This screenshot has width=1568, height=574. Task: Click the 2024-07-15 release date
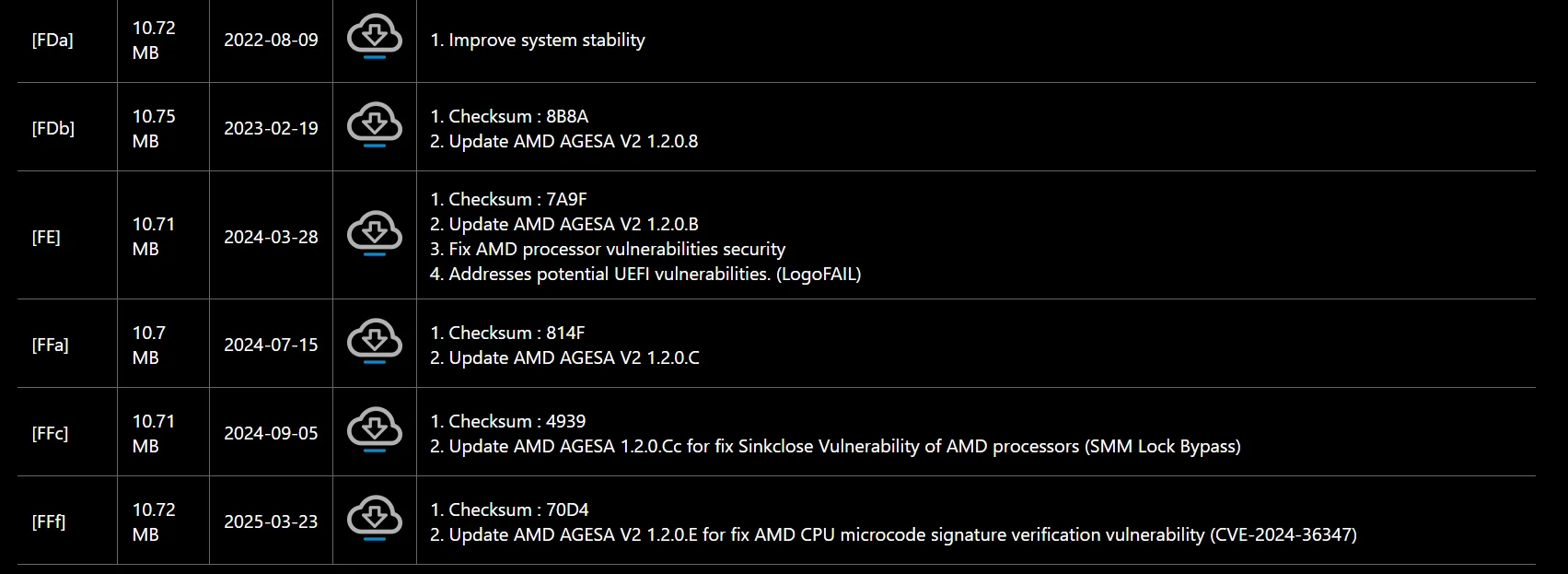pyautogui.click(x=271, y=345)
